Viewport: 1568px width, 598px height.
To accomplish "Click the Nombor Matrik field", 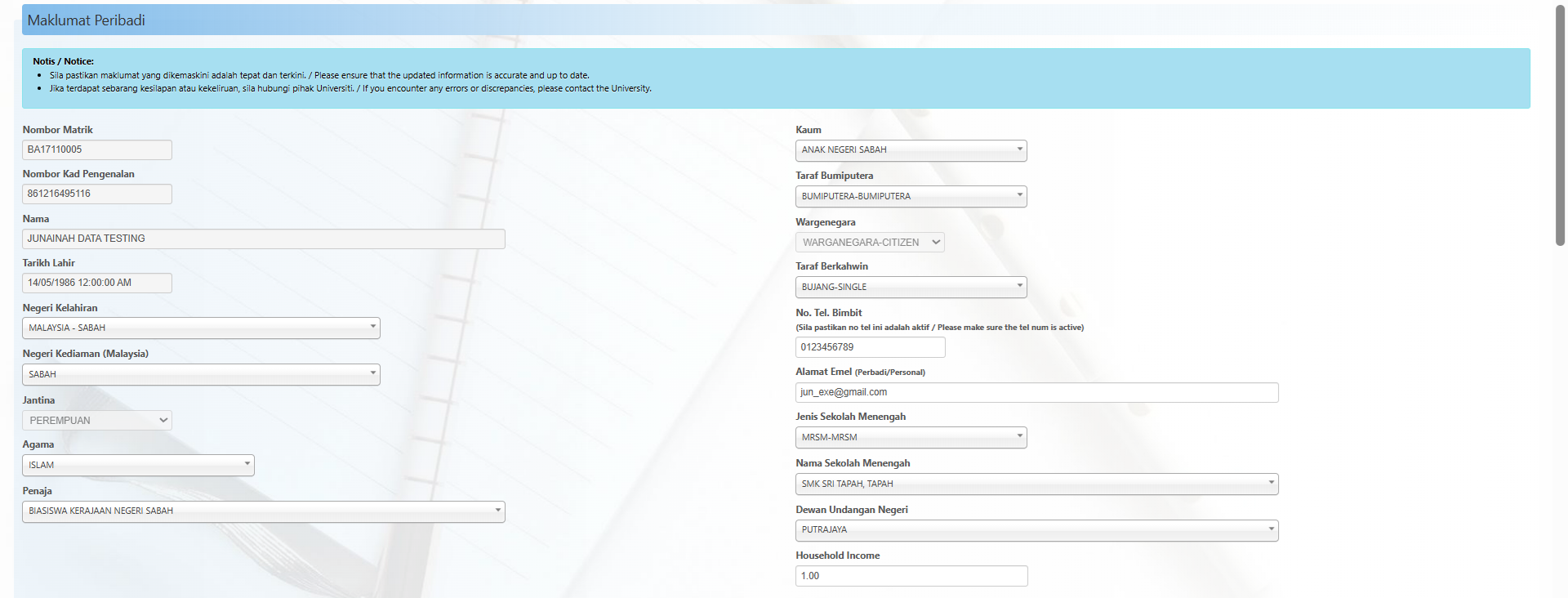I will 97,149.
